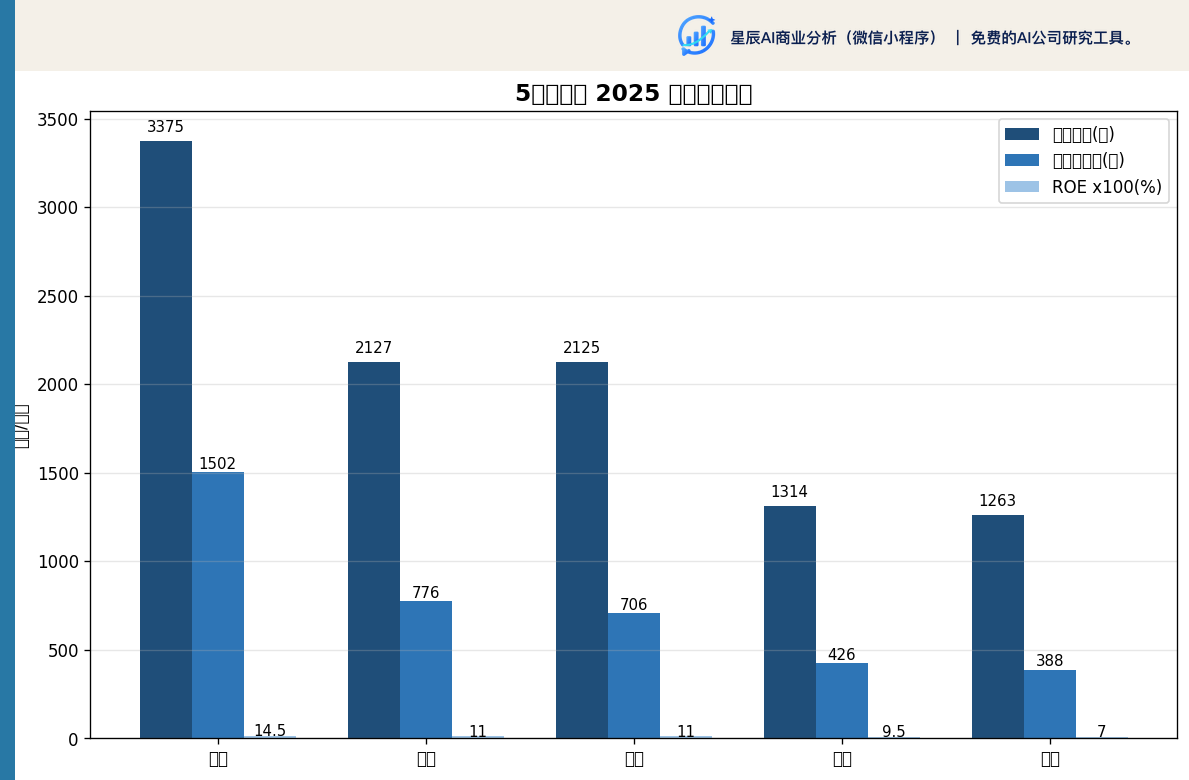Click the bar value label 7
1189x780 pixels.
pyautogui.click(x=1101, y=731)
